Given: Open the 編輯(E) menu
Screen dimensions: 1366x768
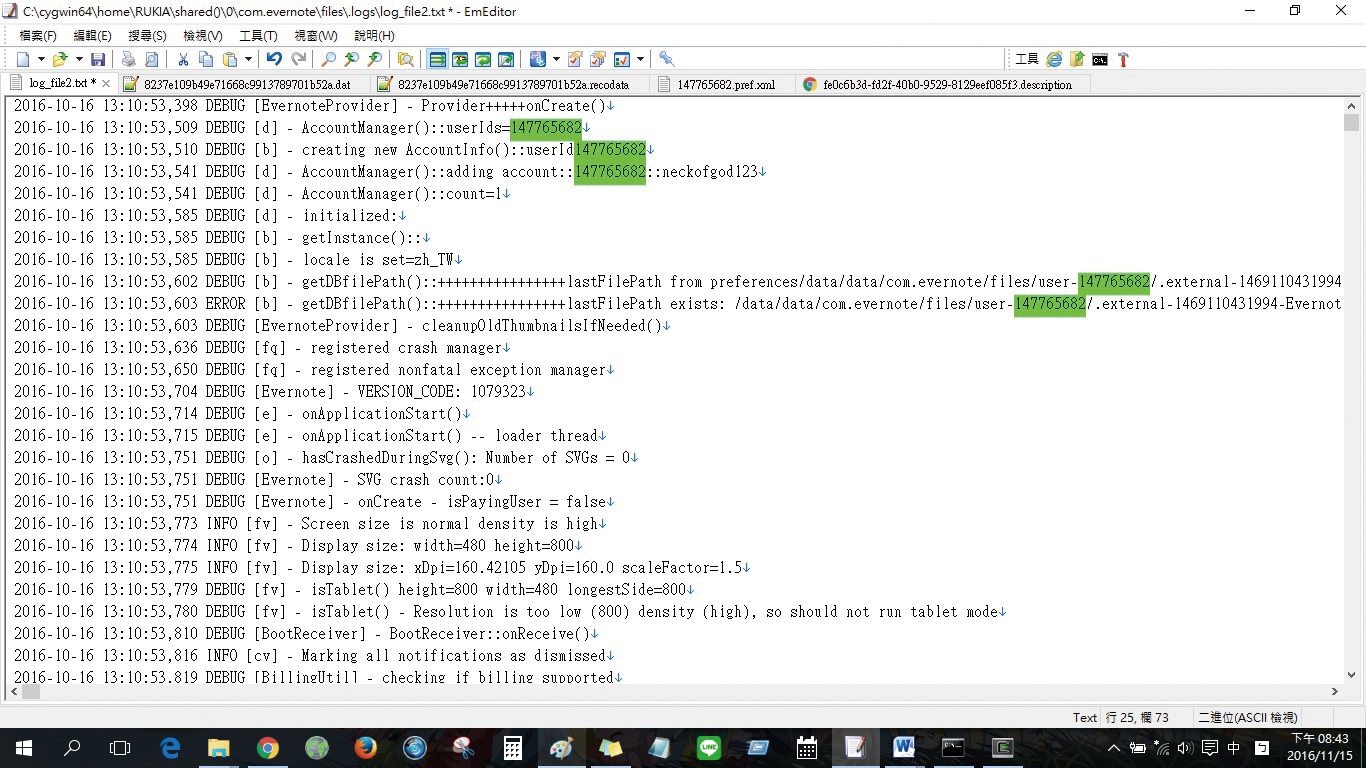Looking at the screenshot, I should (x=93, y=35).
